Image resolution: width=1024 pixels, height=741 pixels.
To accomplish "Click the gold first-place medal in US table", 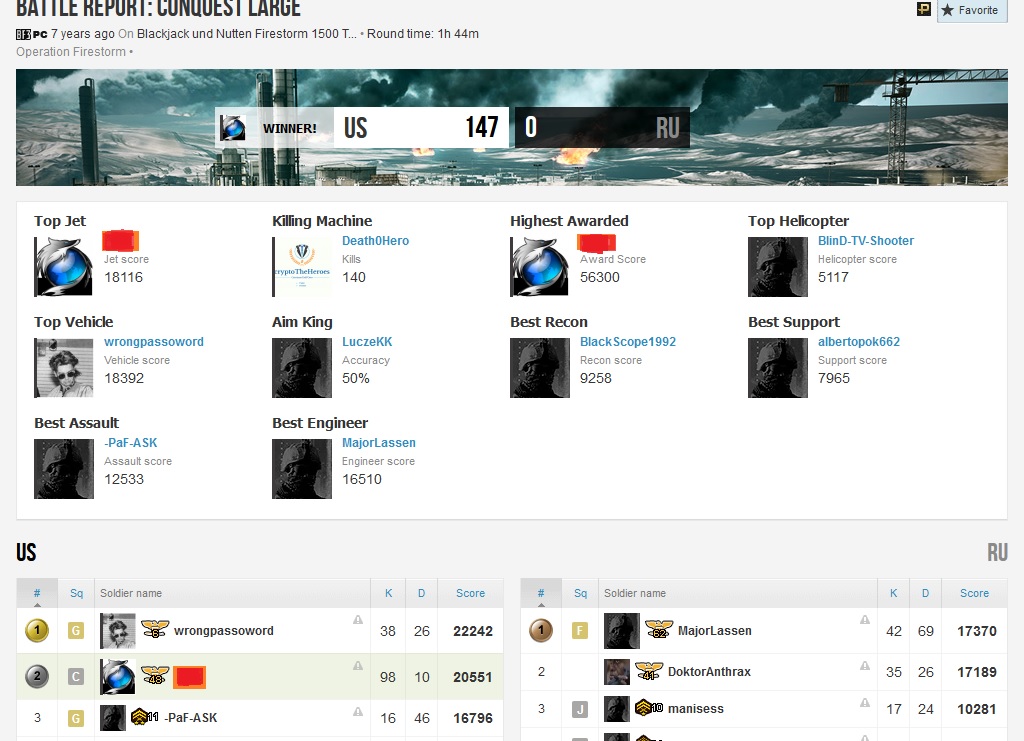I will click(37, 631).
